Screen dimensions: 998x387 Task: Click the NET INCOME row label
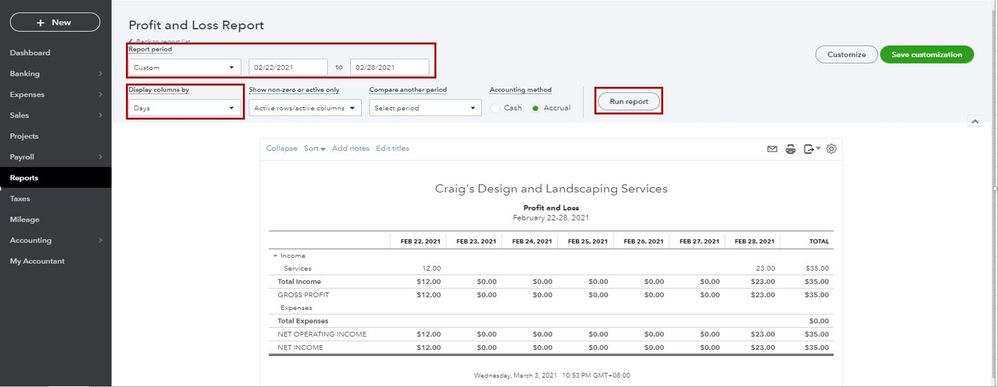[300, 348]
